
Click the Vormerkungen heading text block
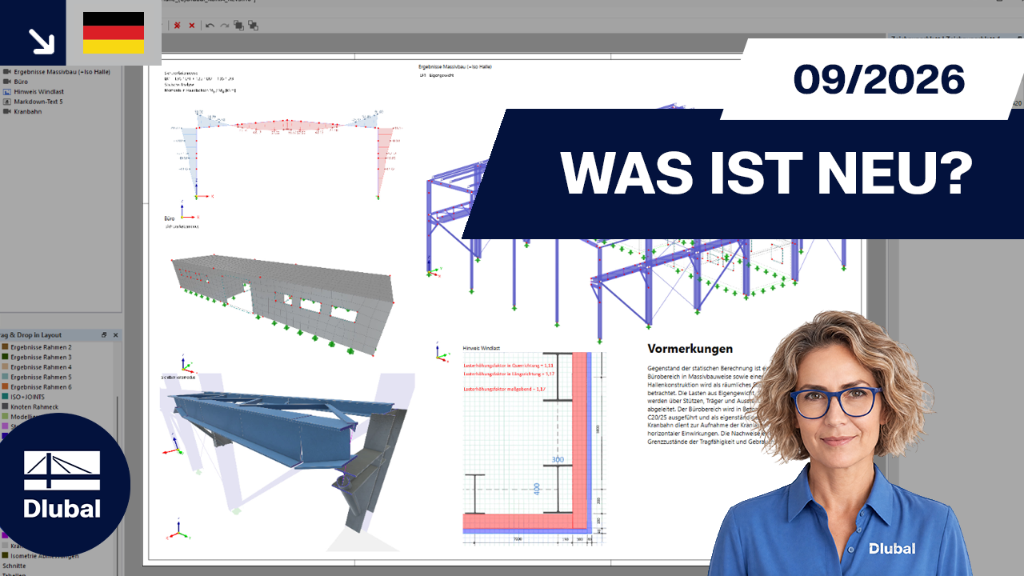click(690, 349)
